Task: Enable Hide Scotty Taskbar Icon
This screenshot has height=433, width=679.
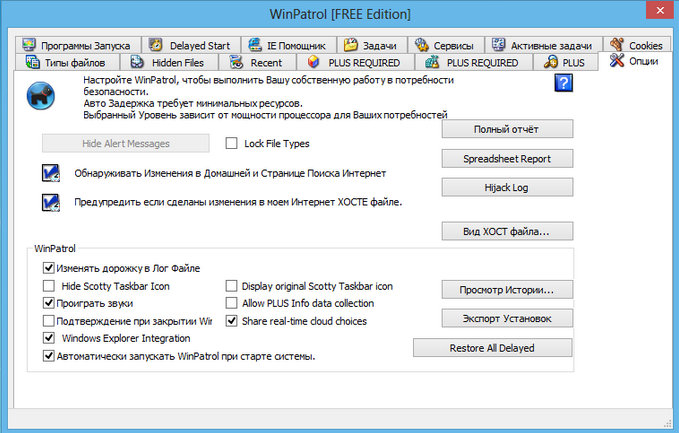Action: [48, 286]
